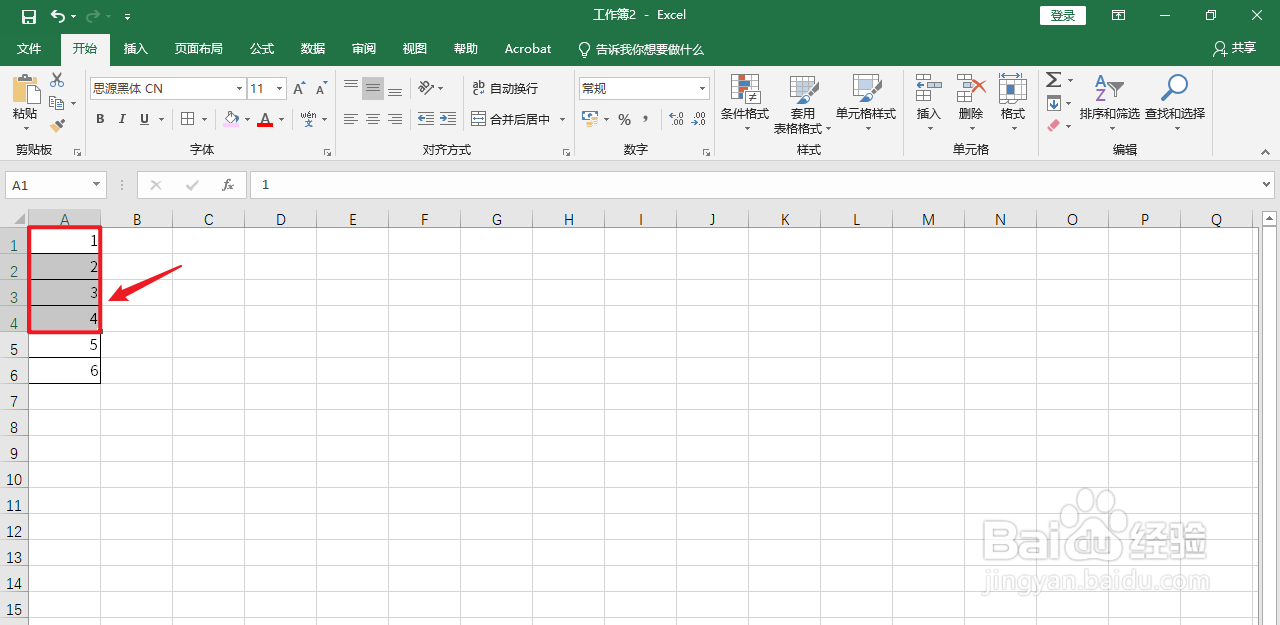1280x625 pixels.
Task: Click the accounting number format icon
Action: point(590,119)
